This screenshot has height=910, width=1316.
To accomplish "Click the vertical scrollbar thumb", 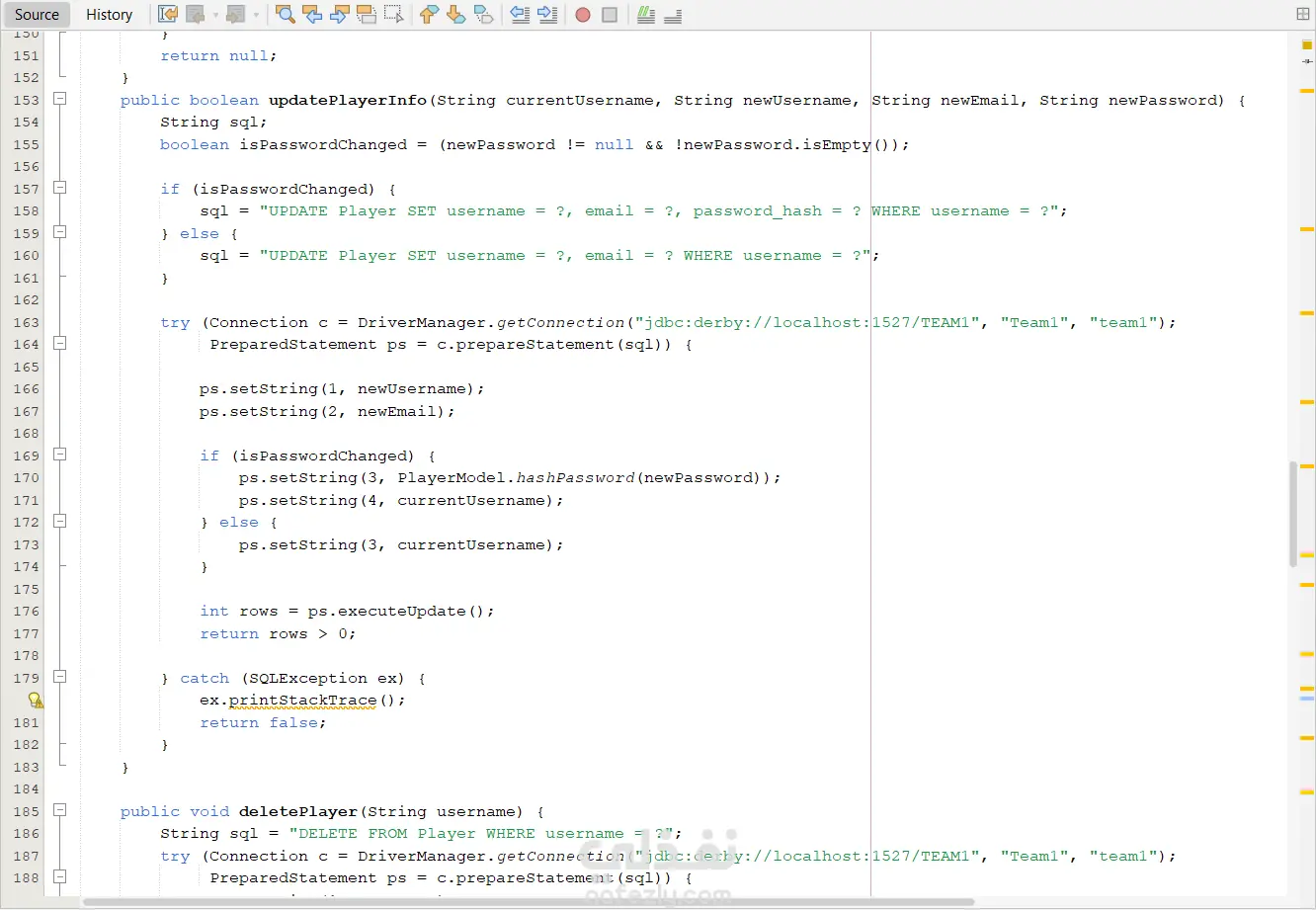I will click(x=1293, y=514).
